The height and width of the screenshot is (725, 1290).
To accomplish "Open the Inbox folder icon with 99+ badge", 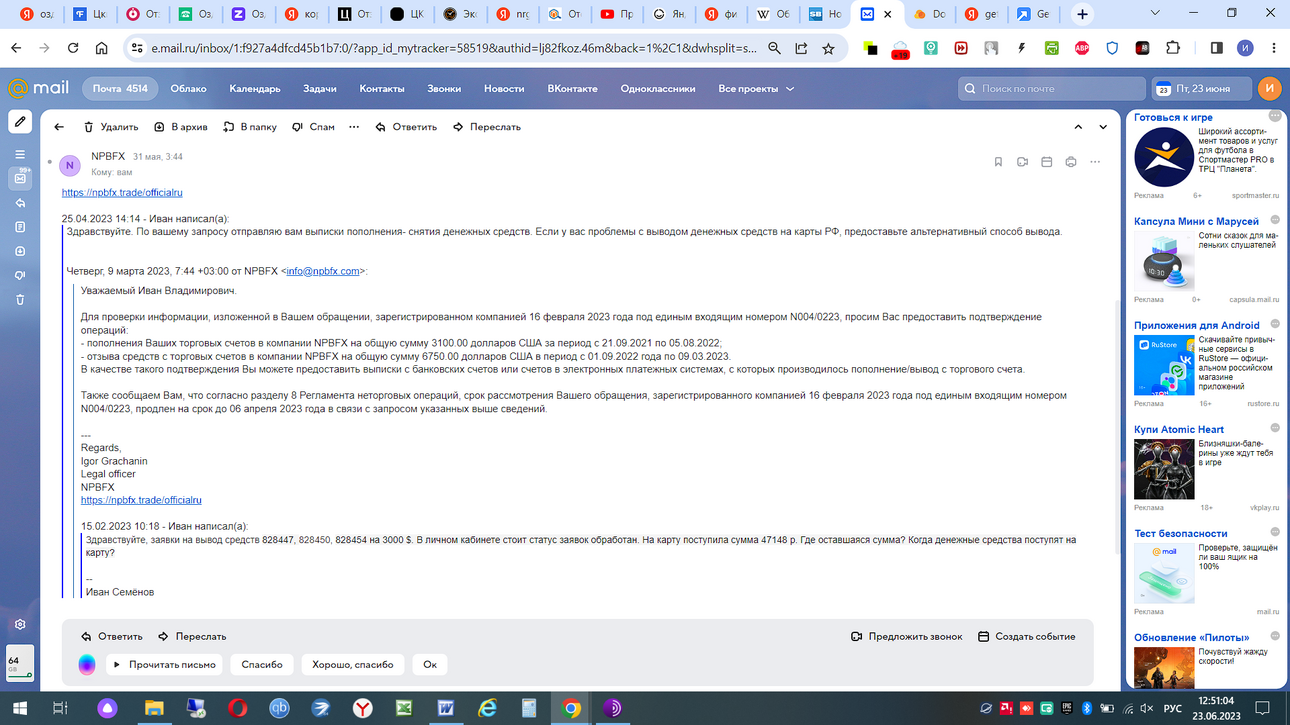I will point(20,178).
